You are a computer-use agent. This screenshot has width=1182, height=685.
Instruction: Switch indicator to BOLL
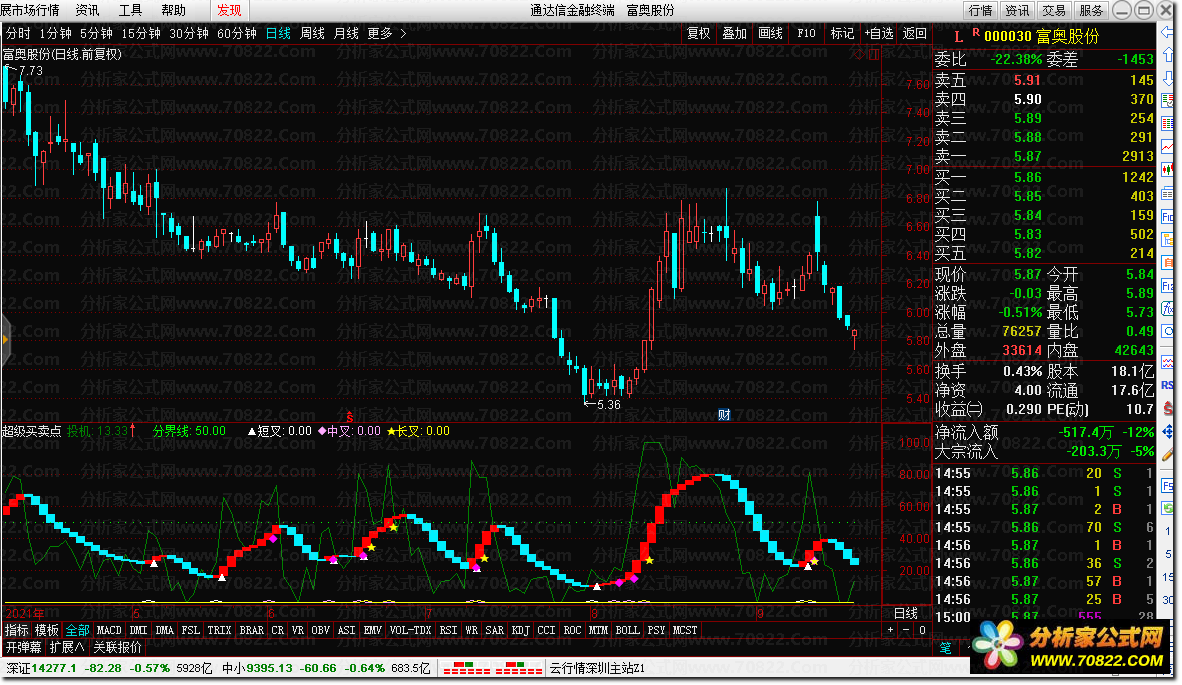(627, 630)
